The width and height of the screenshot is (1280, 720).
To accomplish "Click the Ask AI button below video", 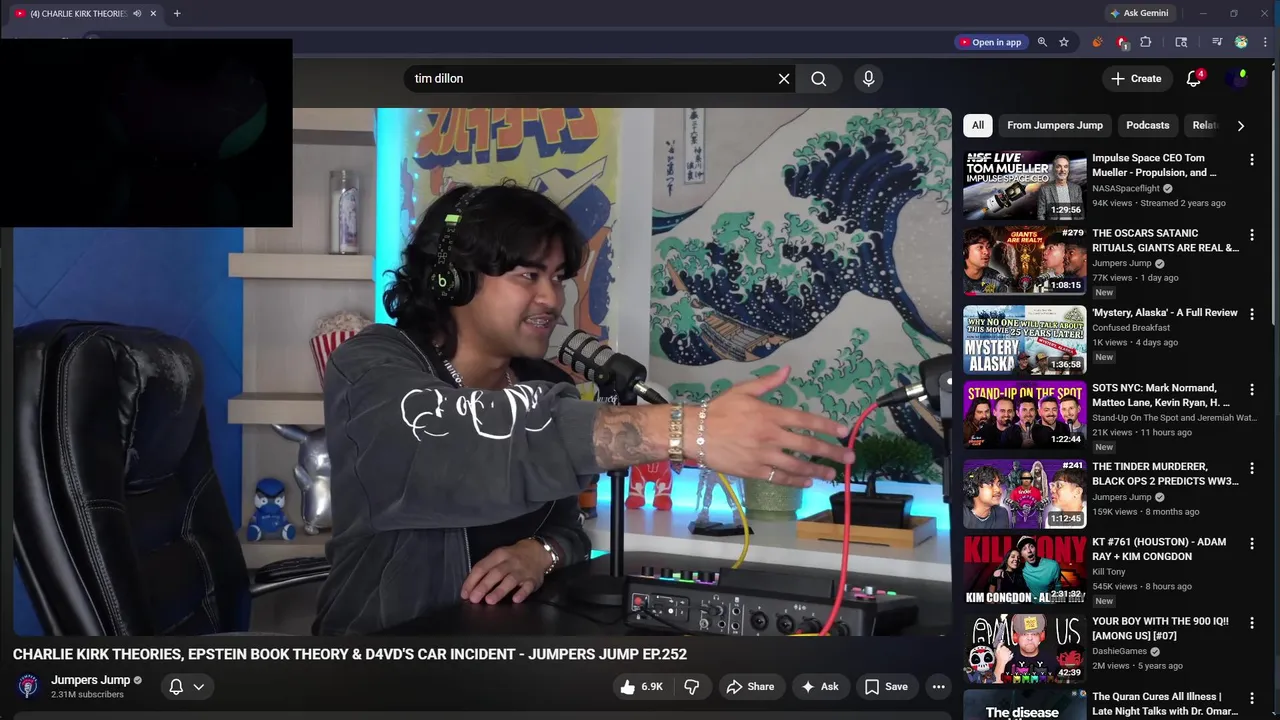I will [819, 686].
